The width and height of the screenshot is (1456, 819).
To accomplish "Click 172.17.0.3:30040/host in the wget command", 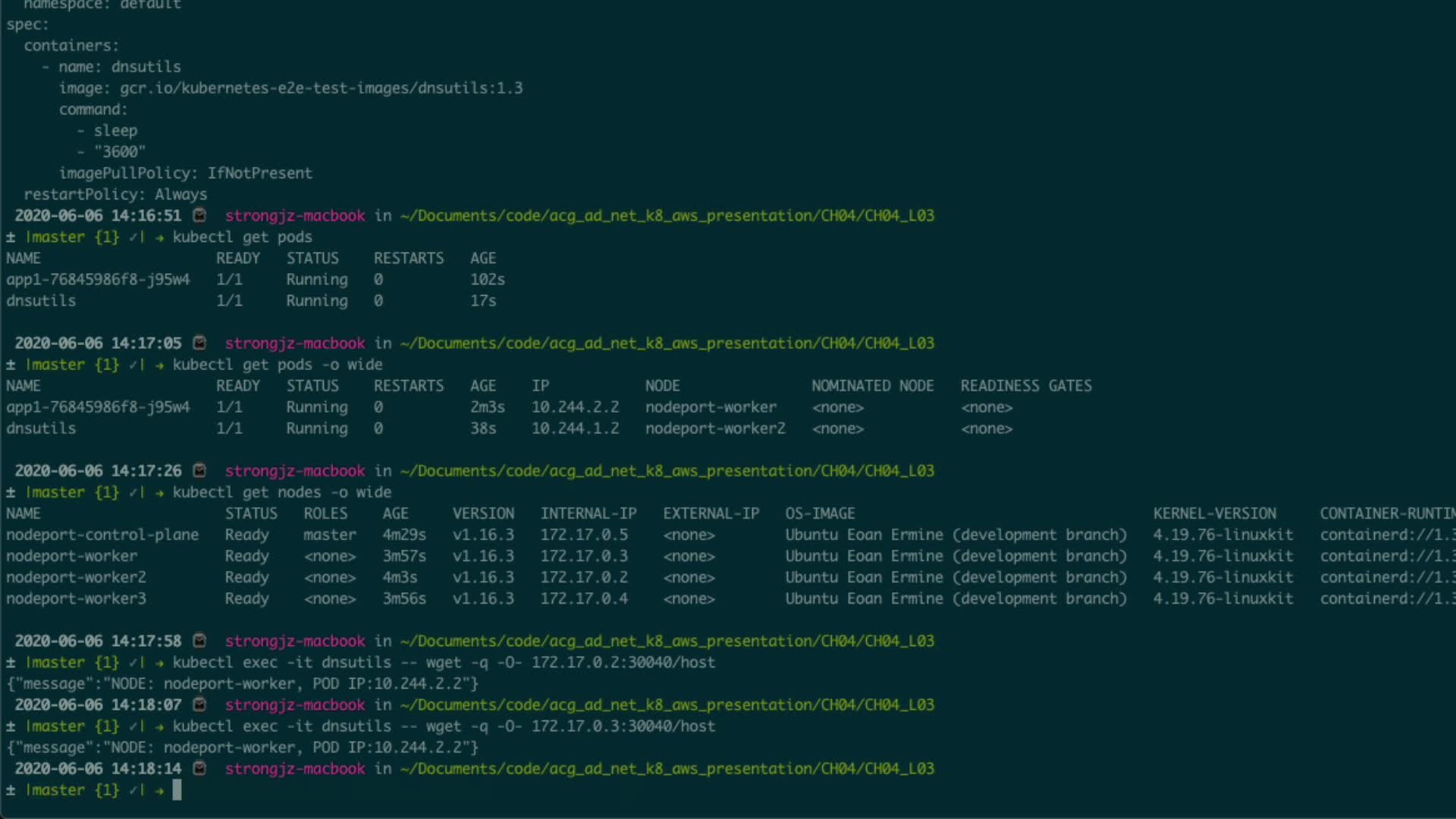I will click(x=623, y=726).
